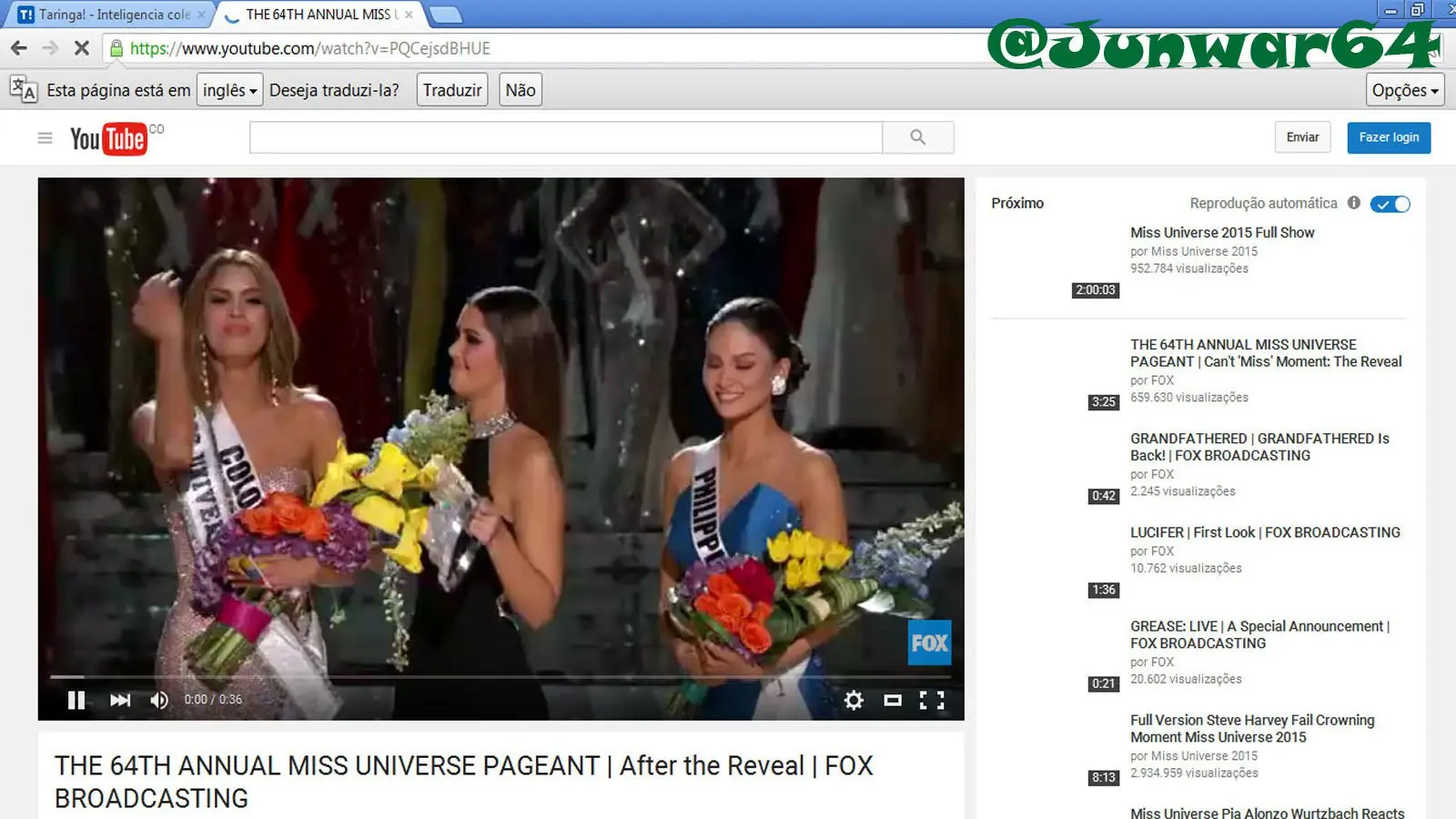The image size is (1456, 819).
Task: Close the Taringa! tab
Action: [x=201, y=15]
